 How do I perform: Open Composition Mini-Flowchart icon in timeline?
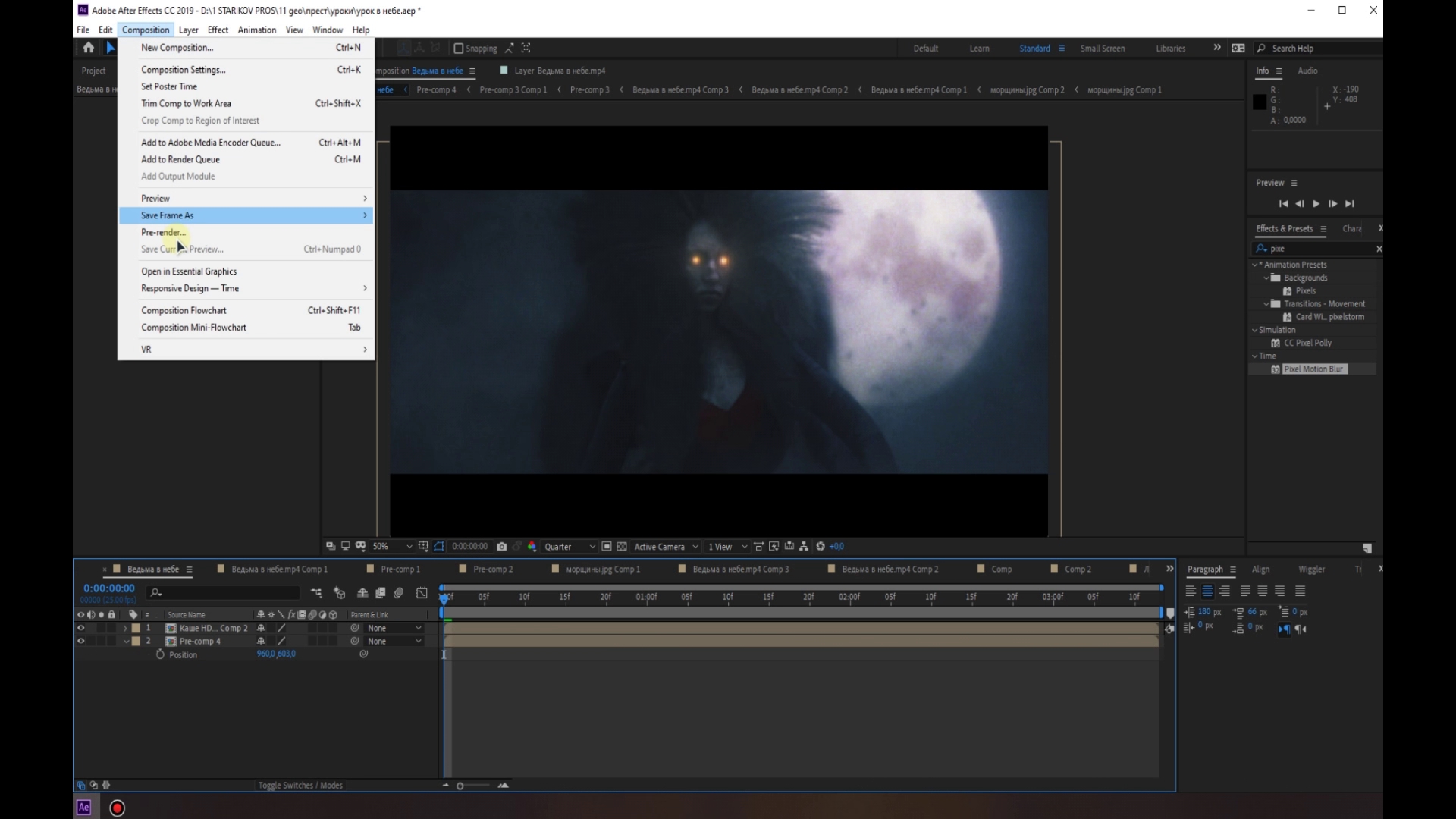[x=316, y=593]
